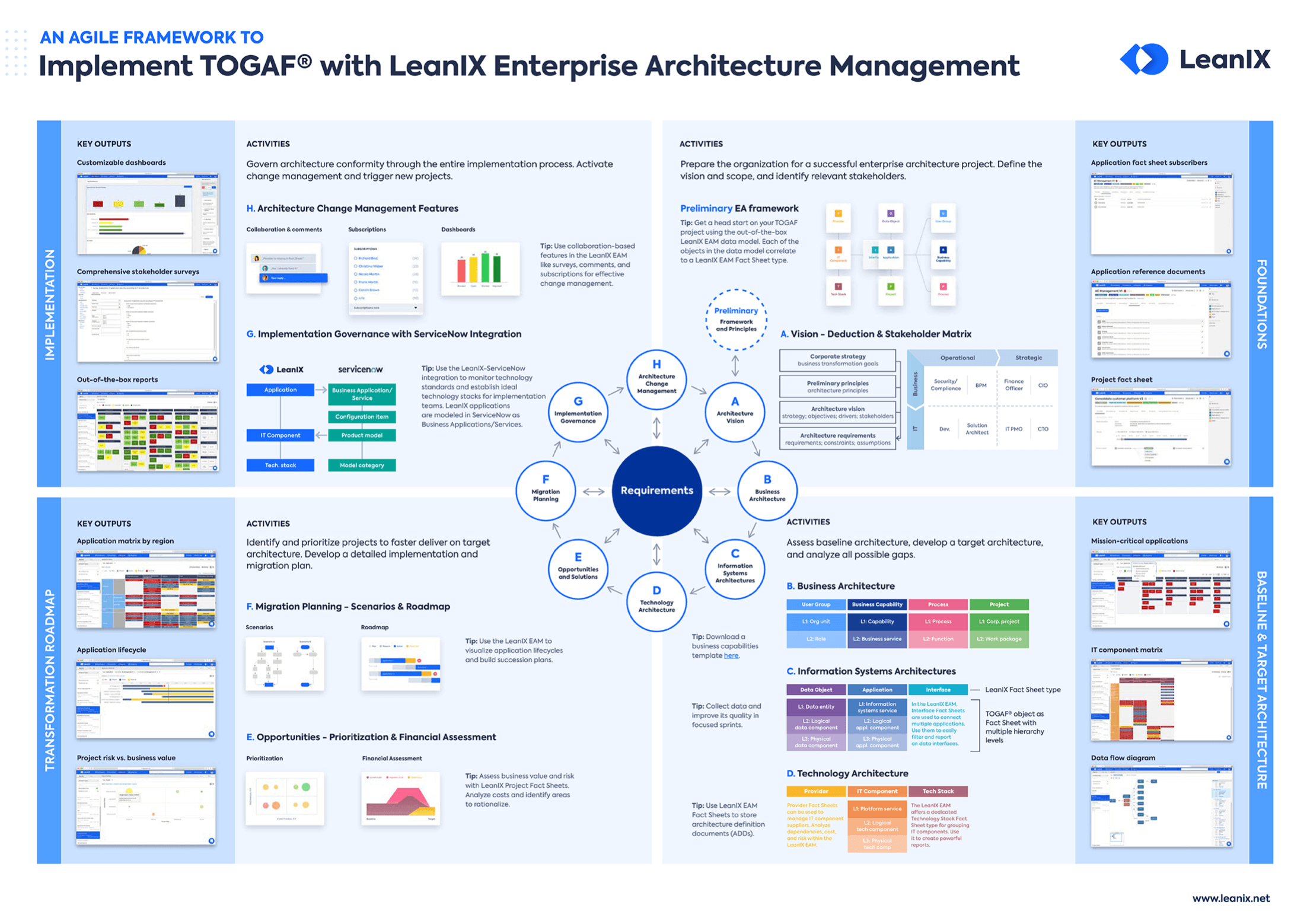Open the Project fact sheet screenshot
This screenshot has width=1307, height=924.
tap(1161, 428)
